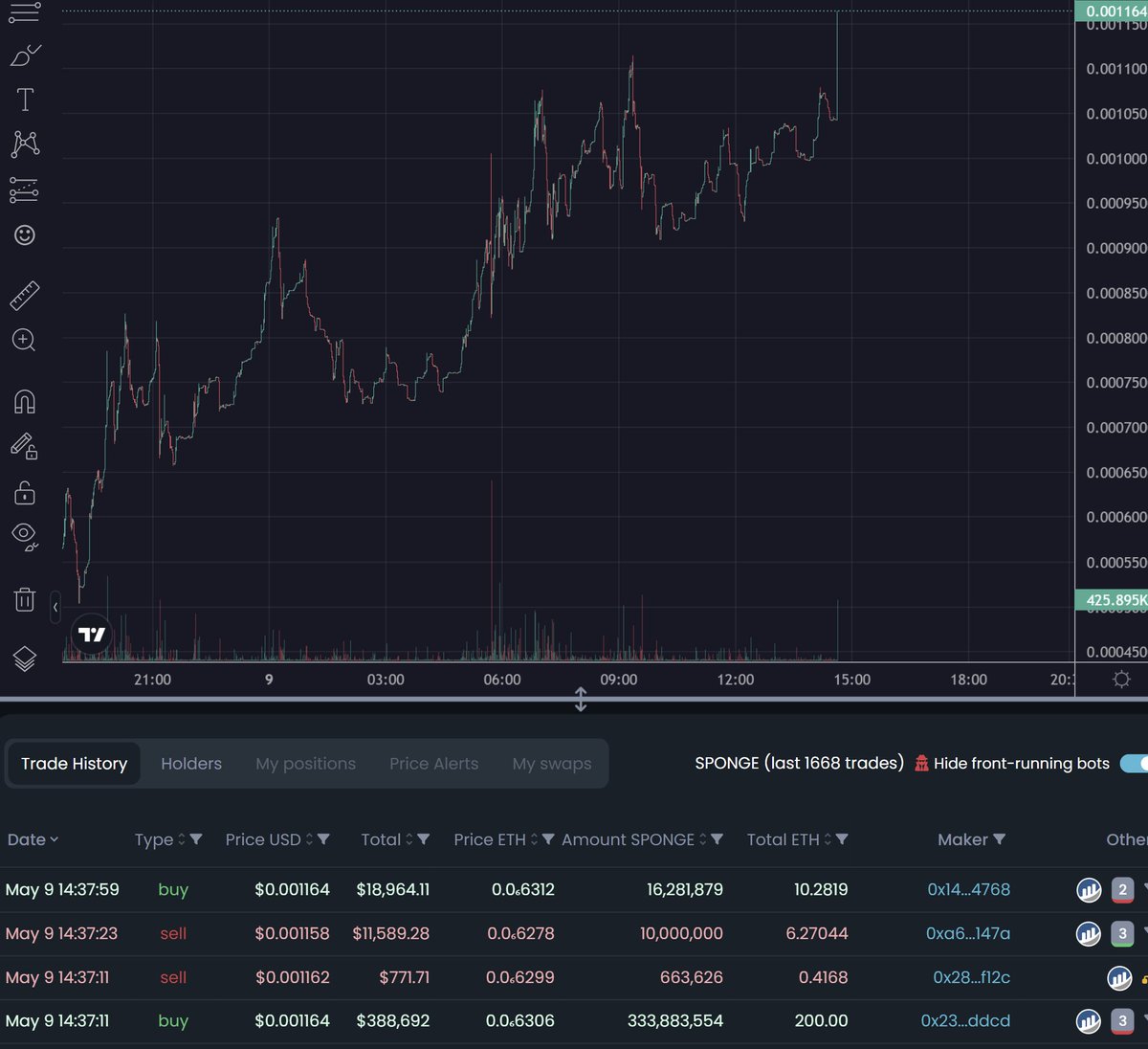Open the Holders tab
Viewport: 1148px width, 1049px height.
(x=191, y=764)
